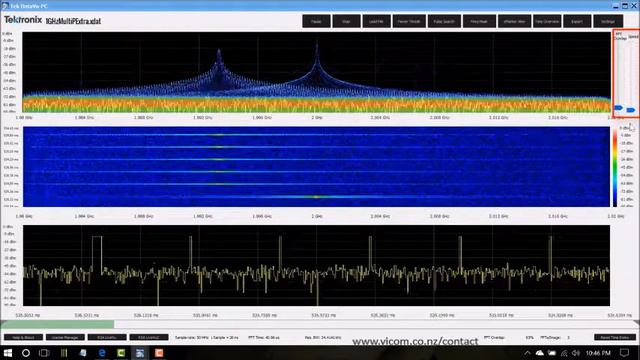Click the OneDrive cloud tray icon

pyautogui.click(x=540, y=353)
